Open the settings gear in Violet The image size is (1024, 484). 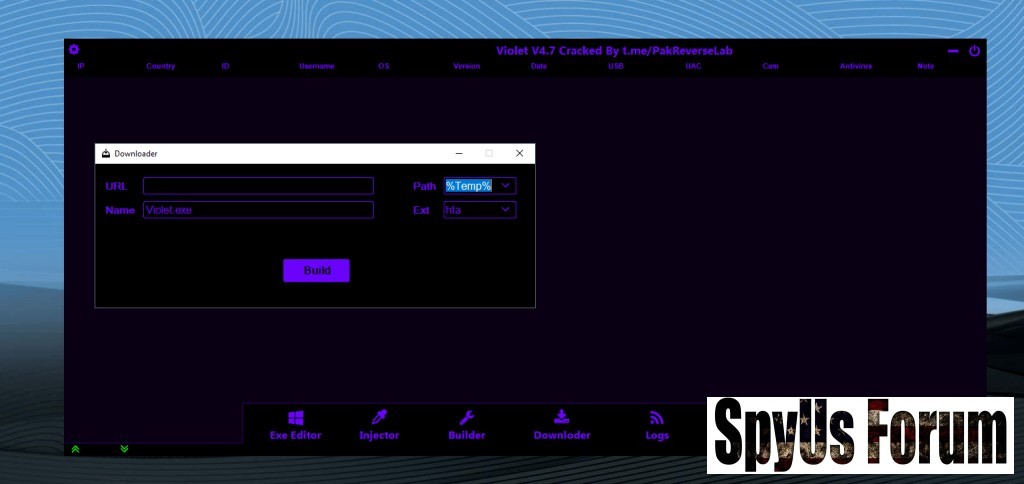coord(73,50)
